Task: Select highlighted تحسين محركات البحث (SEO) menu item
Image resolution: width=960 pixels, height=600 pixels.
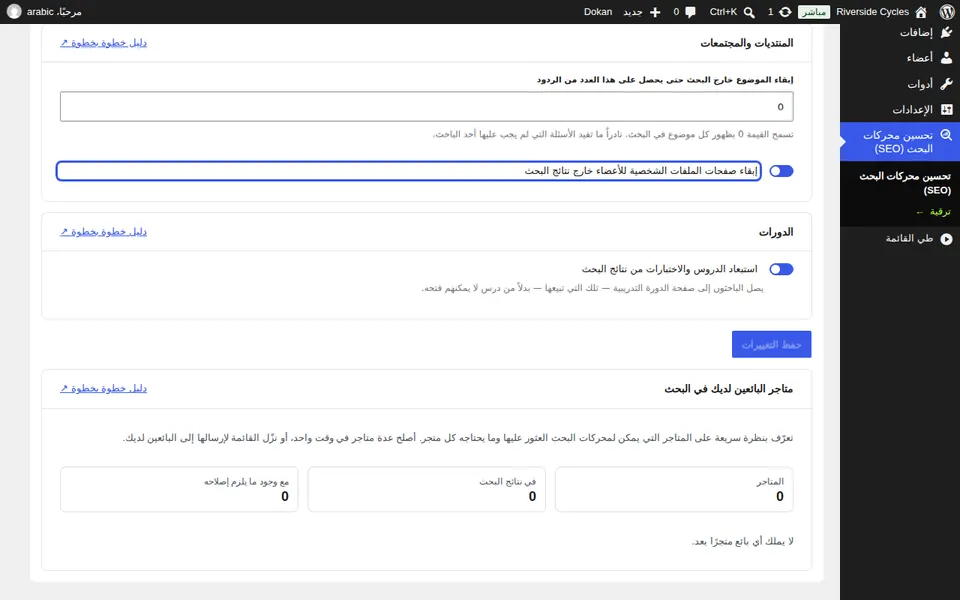Action: pos(900,142)
